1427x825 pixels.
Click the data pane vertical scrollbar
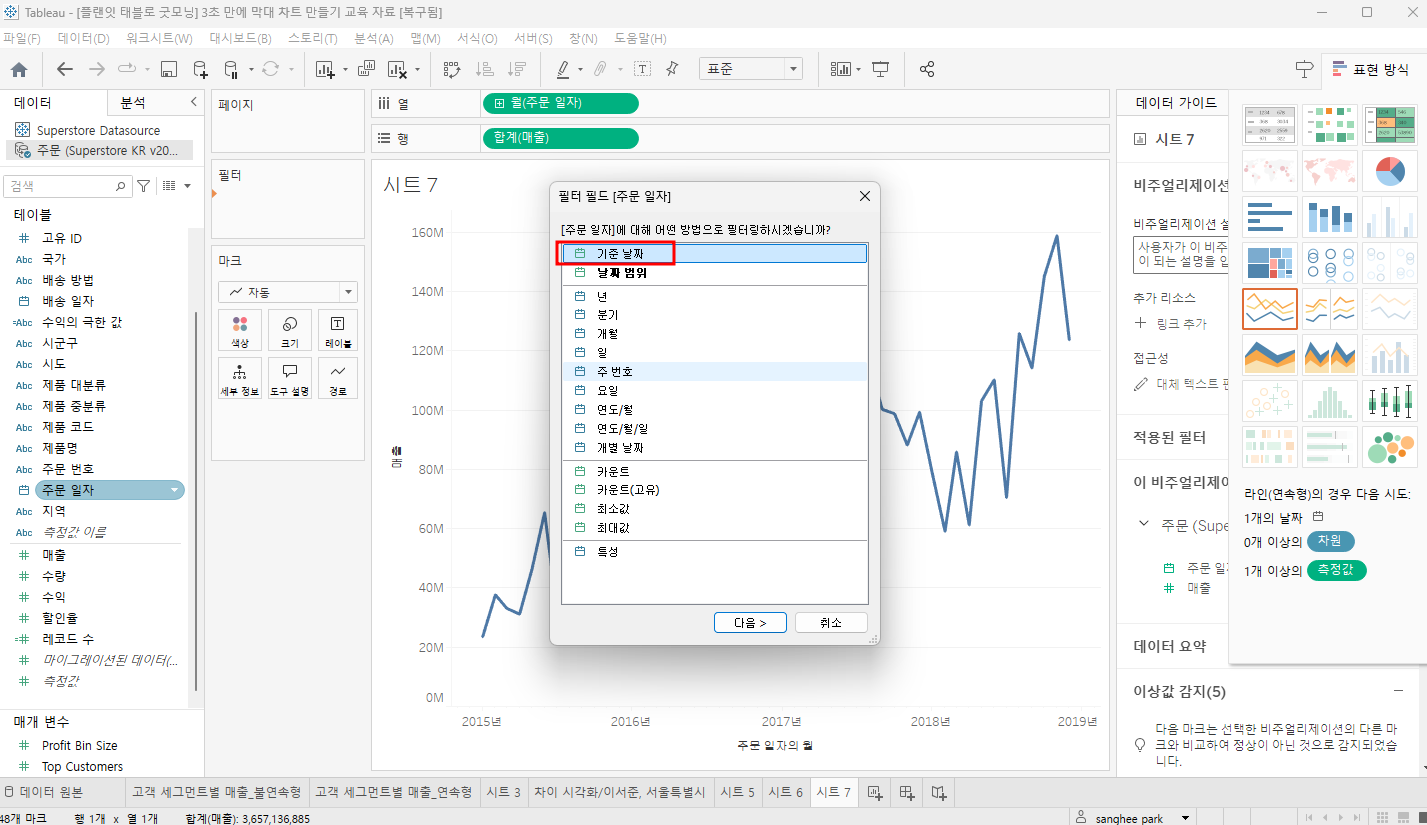196,500
